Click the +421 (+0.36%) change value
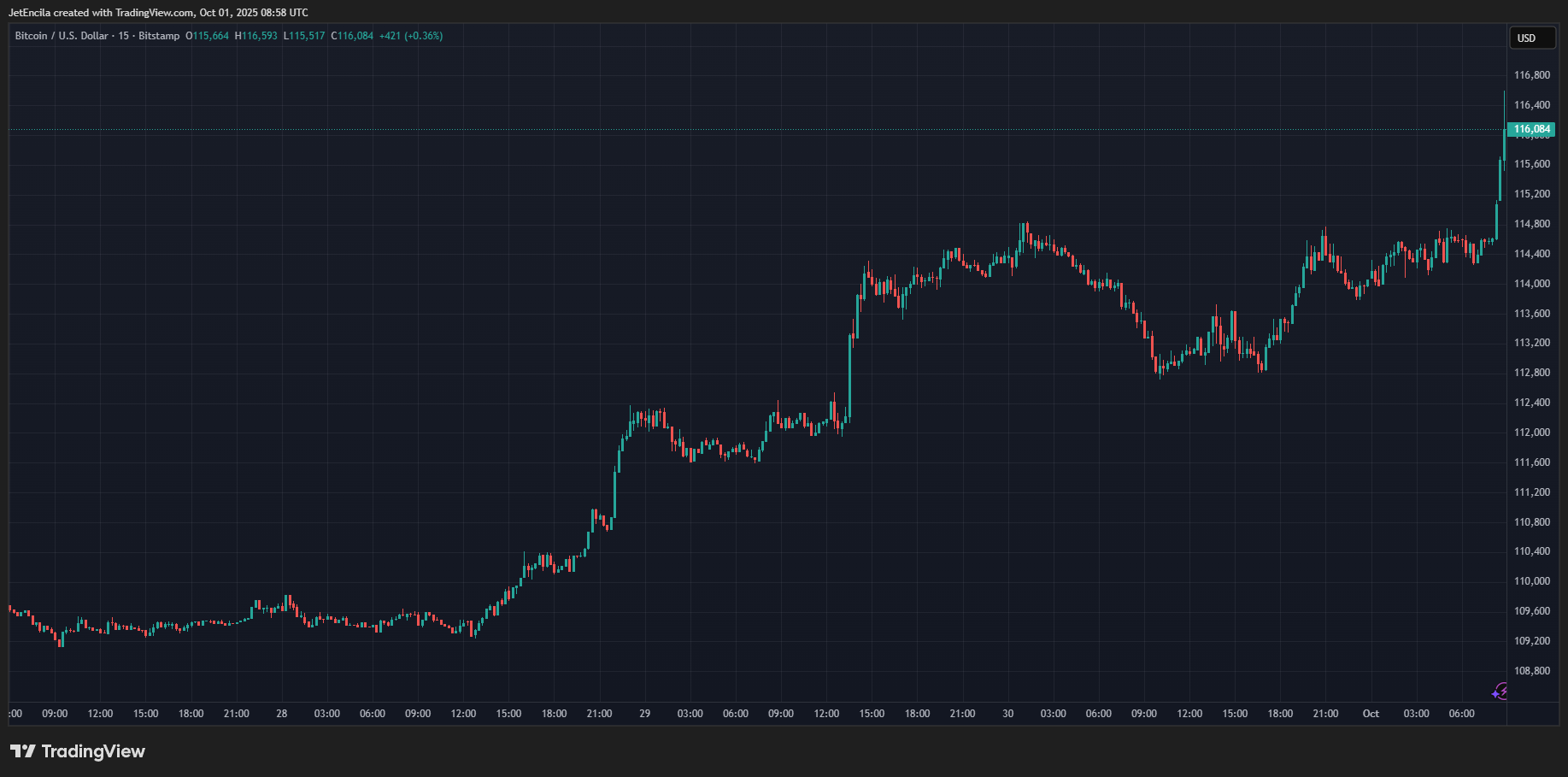This screenshot has height=777, width=1568. (411, 36)
